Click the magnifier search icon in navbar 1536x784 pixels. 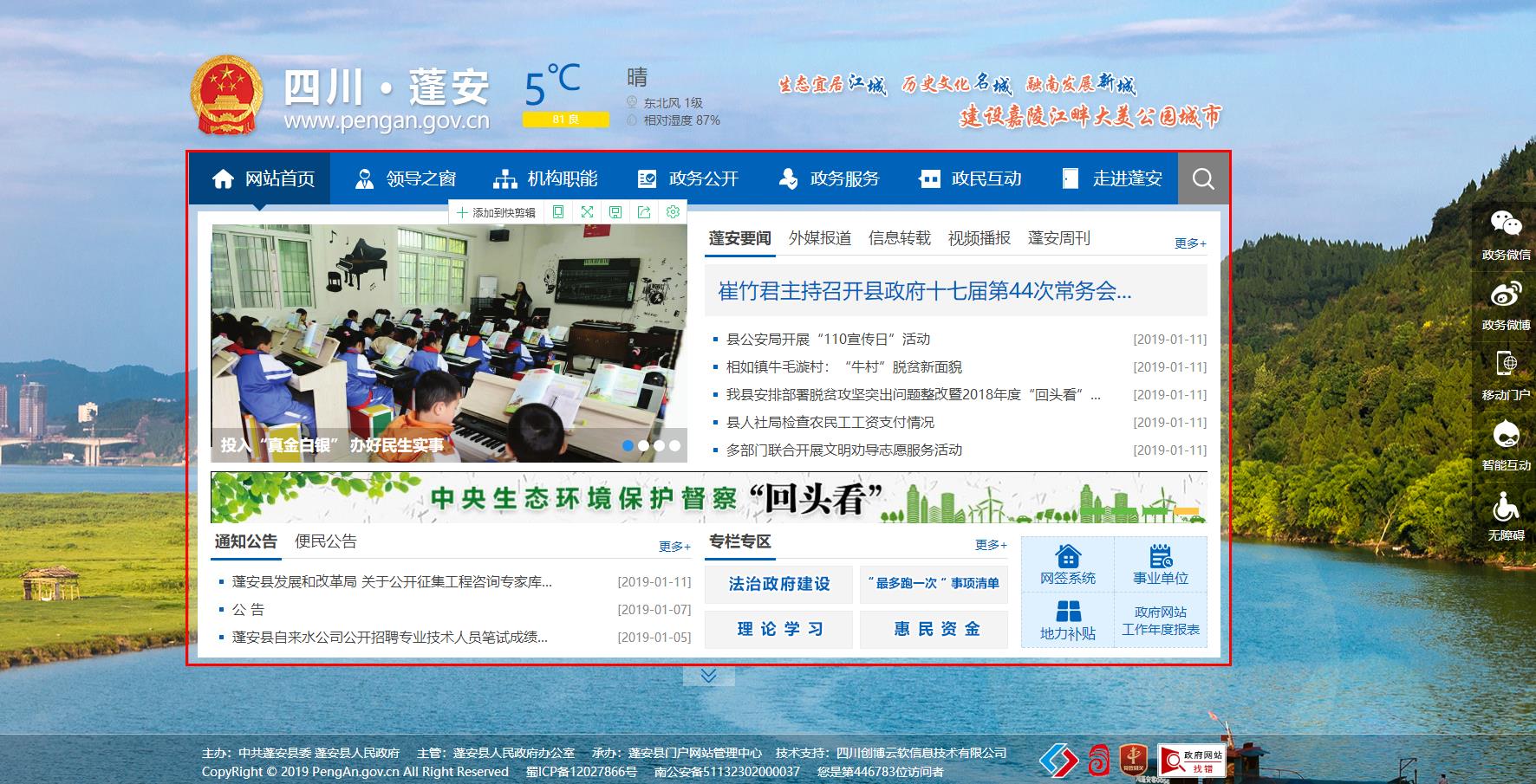pyautogui.click(x=1203, y=179)
